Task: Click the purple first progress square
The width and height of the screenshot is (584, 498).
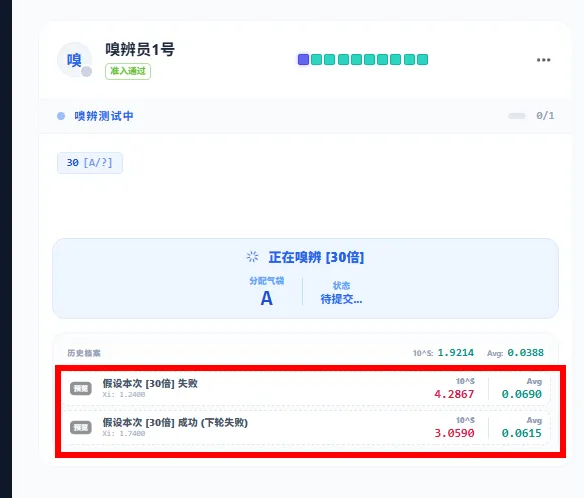Action: point(303,60)
